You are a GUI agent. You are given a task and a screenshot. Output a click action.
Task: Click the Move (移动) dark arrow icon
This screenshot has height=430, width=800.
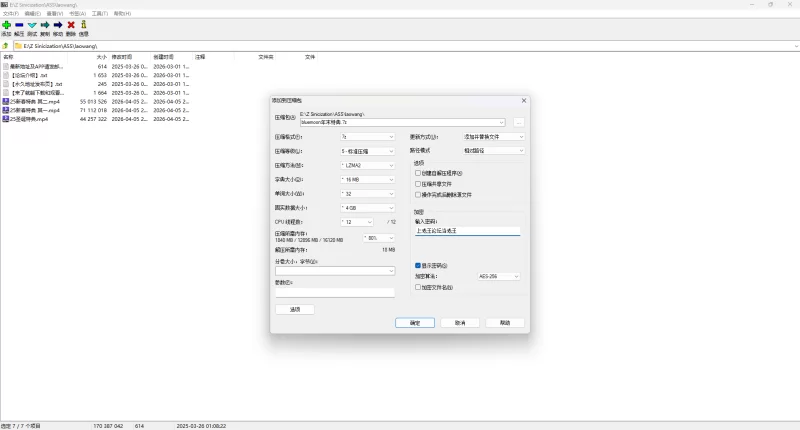pos(58,25)
